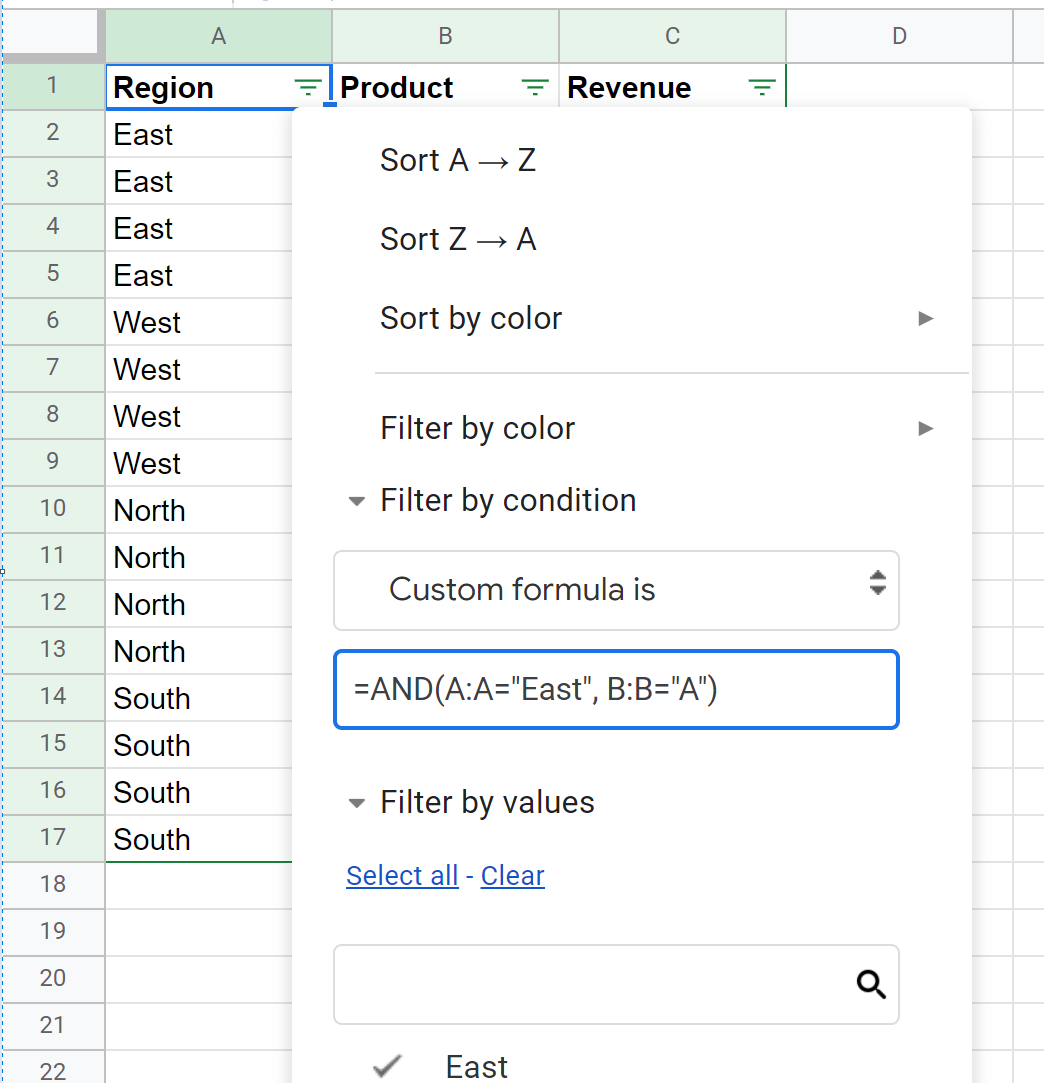The width and height of the screenshot is (1044, 1083).
Task: Toggle the East value checkmark
Action: click(386, 1067)
